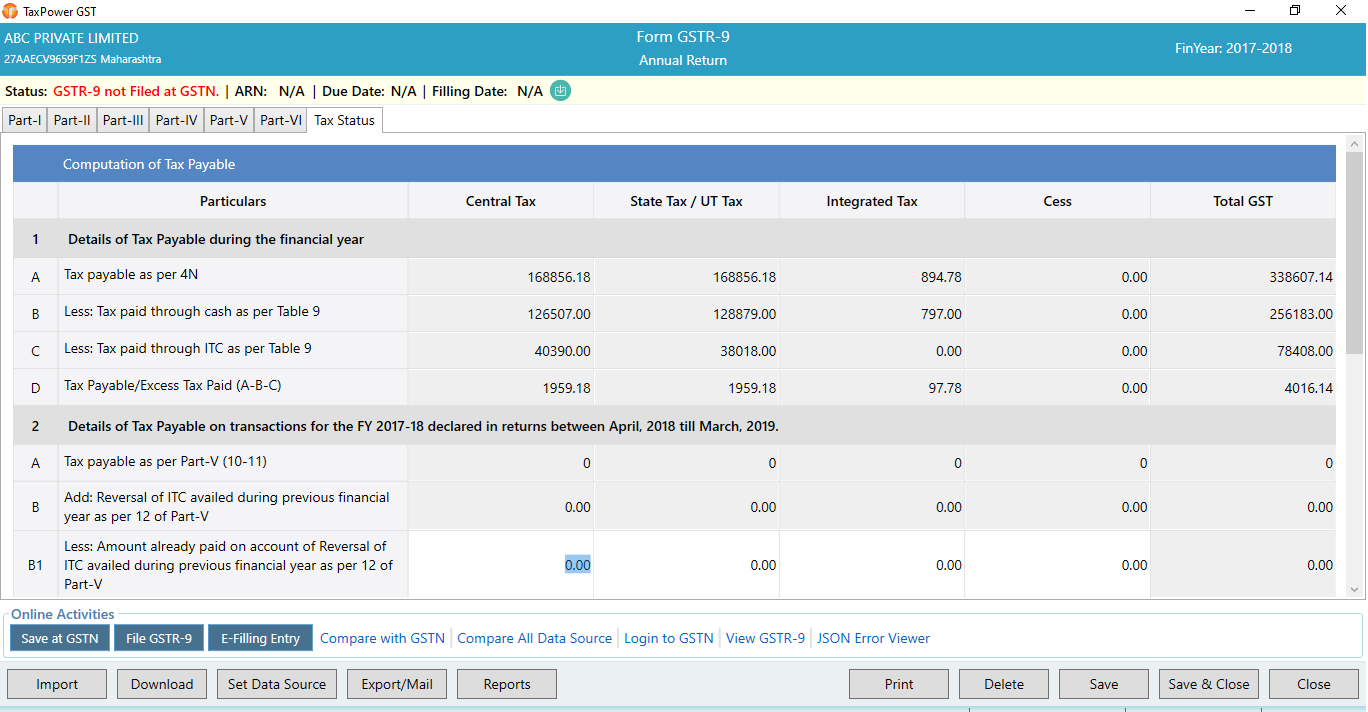Click Total GST value 338607.14
1368x712 pixels.
point(1301,277)
